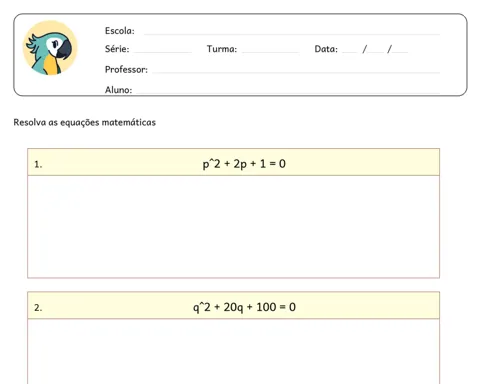This screenshot has height=384, width=480.
Task: Click the equation q^2 + 20q + 100 = 0
Action: 244,307
